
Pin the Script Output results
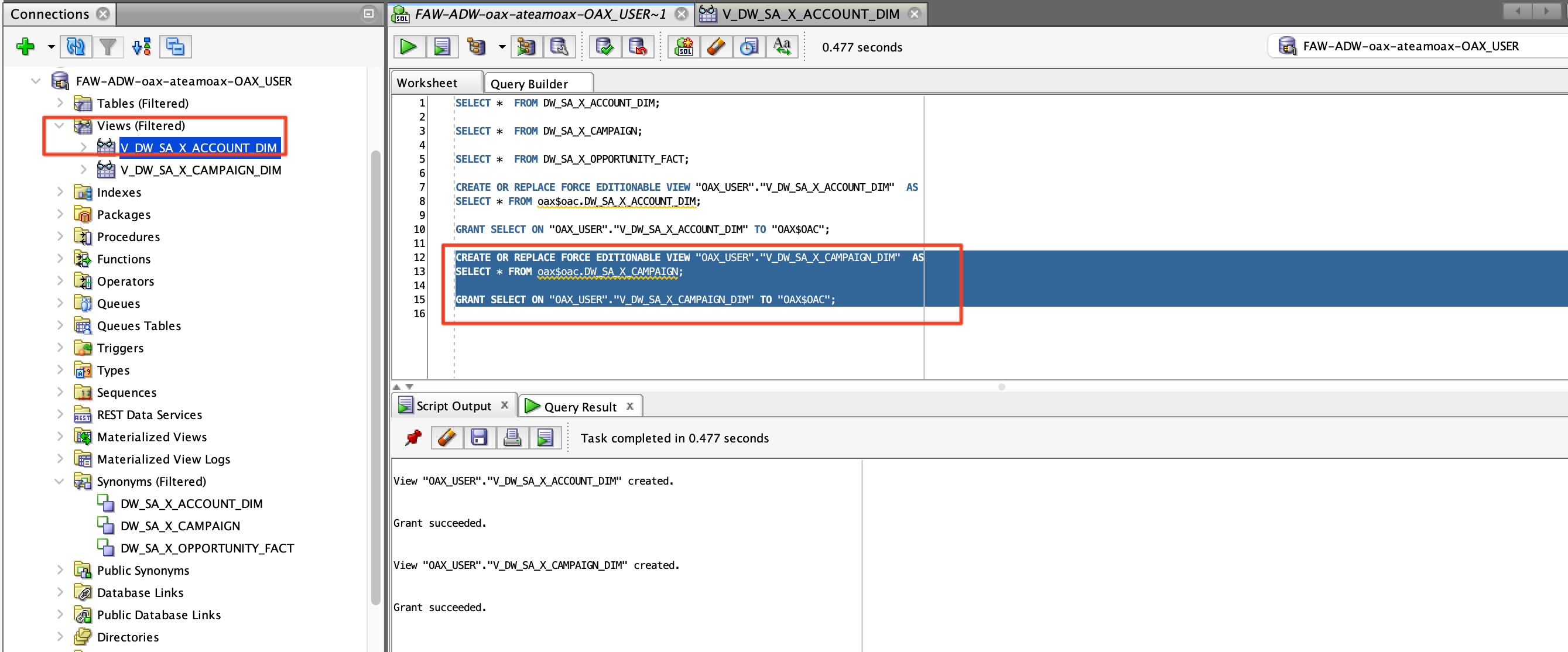(413, 437)
